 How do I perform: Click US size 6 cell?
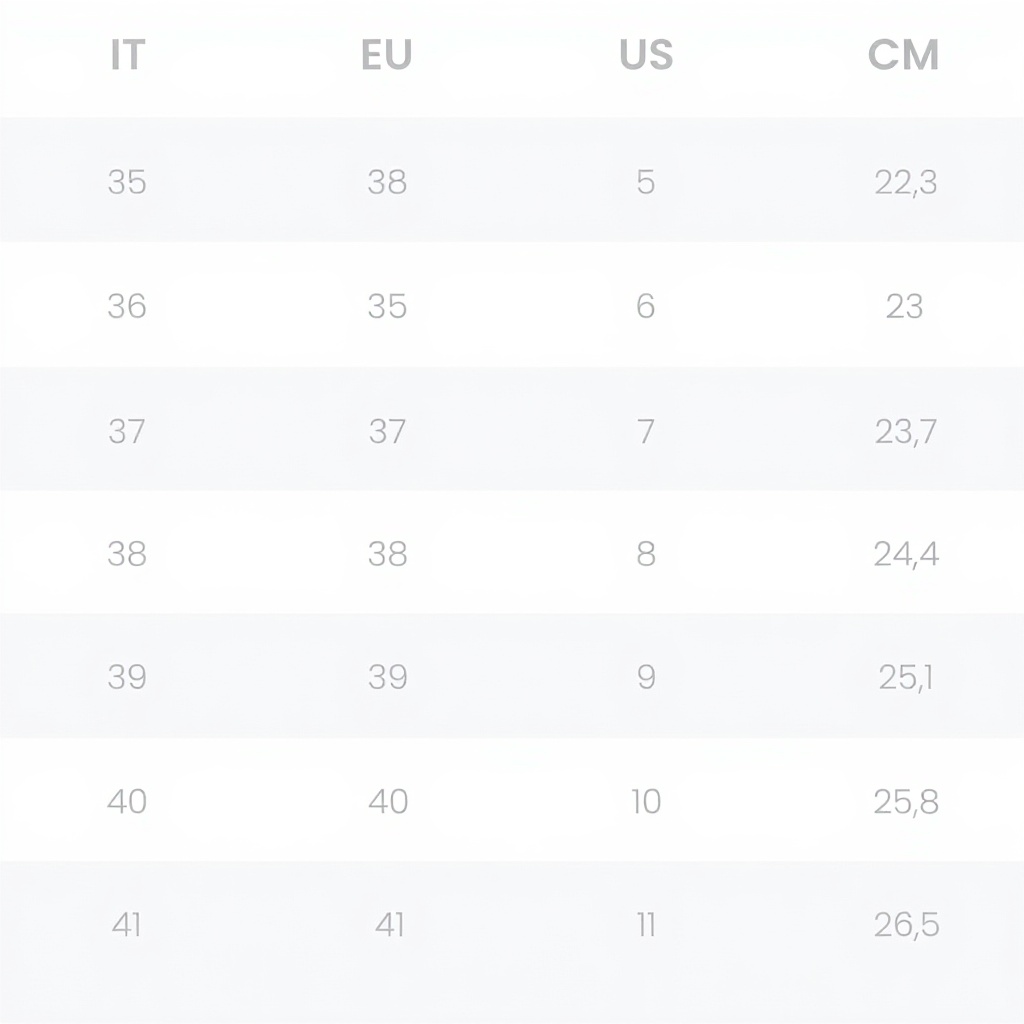(646, 306)
